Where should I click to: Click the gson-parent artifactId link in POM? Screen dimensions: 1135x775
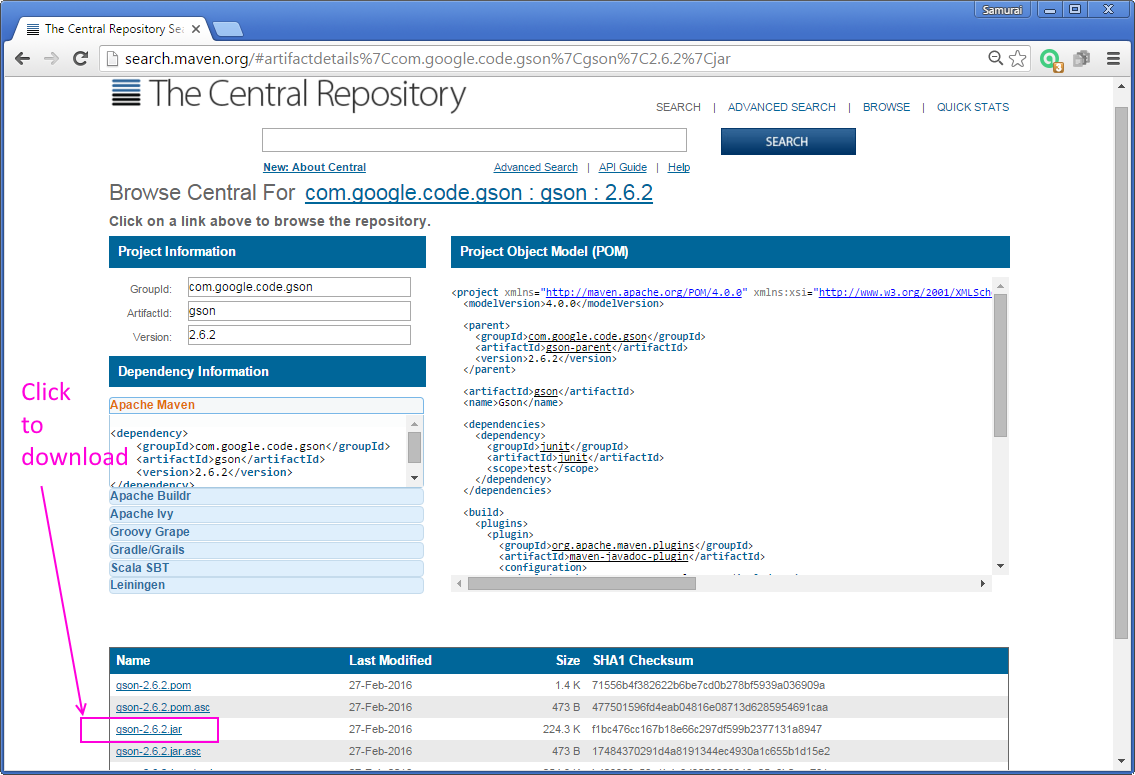pyautogui.click(x=578, y=347)
